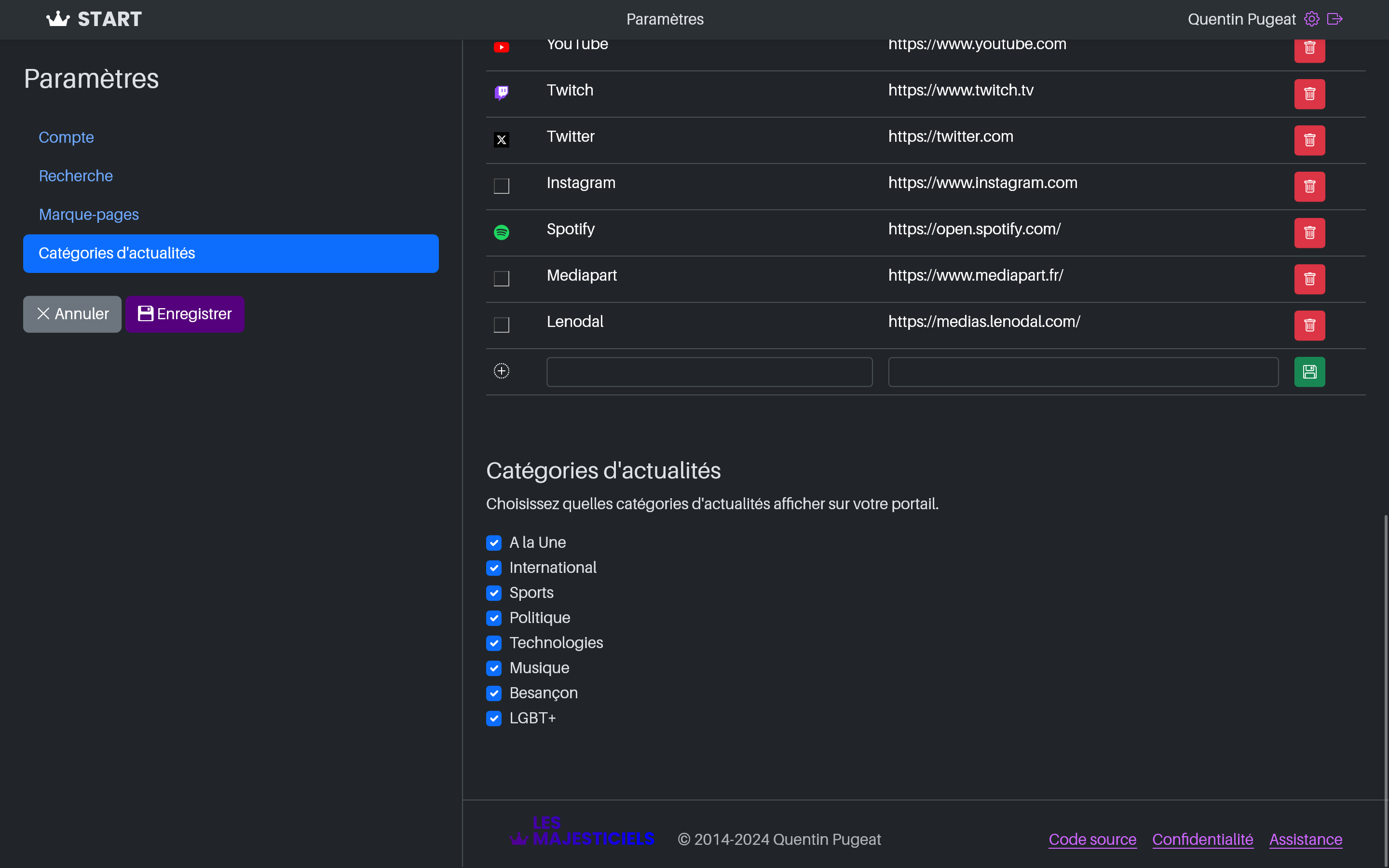1389x868 pixels.
Task: Click the Lenodal delete icon
Action: 1310,325
